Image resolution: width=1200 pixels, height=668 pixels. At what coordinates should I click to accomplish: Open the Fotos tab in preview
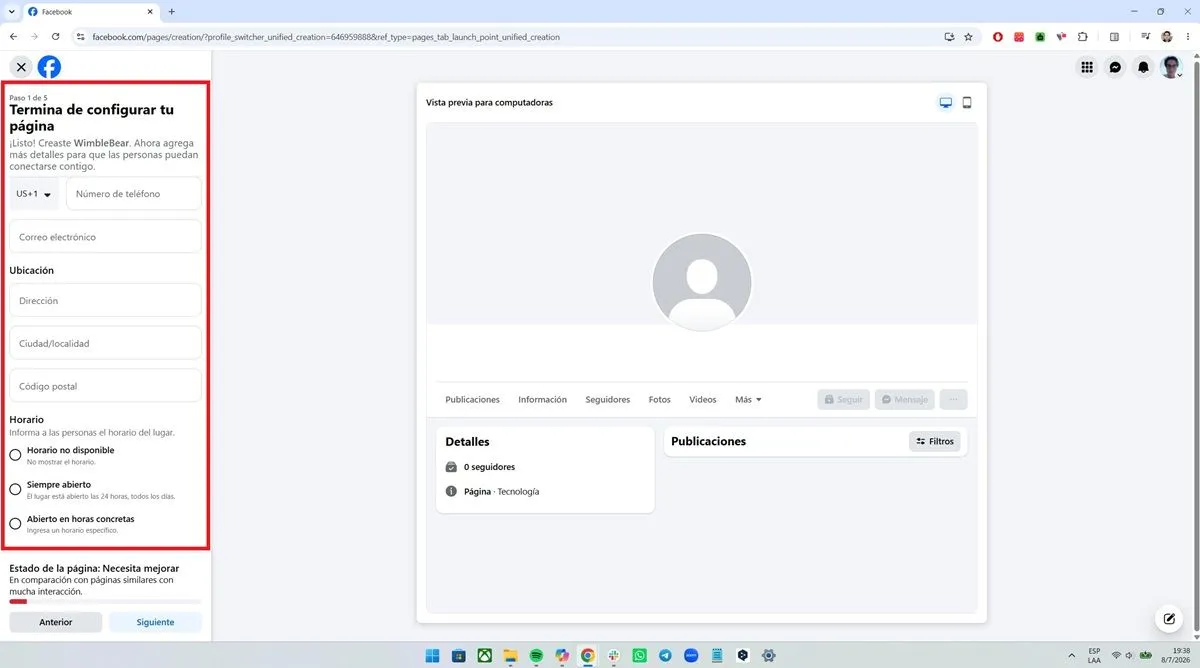coord(660,399)
